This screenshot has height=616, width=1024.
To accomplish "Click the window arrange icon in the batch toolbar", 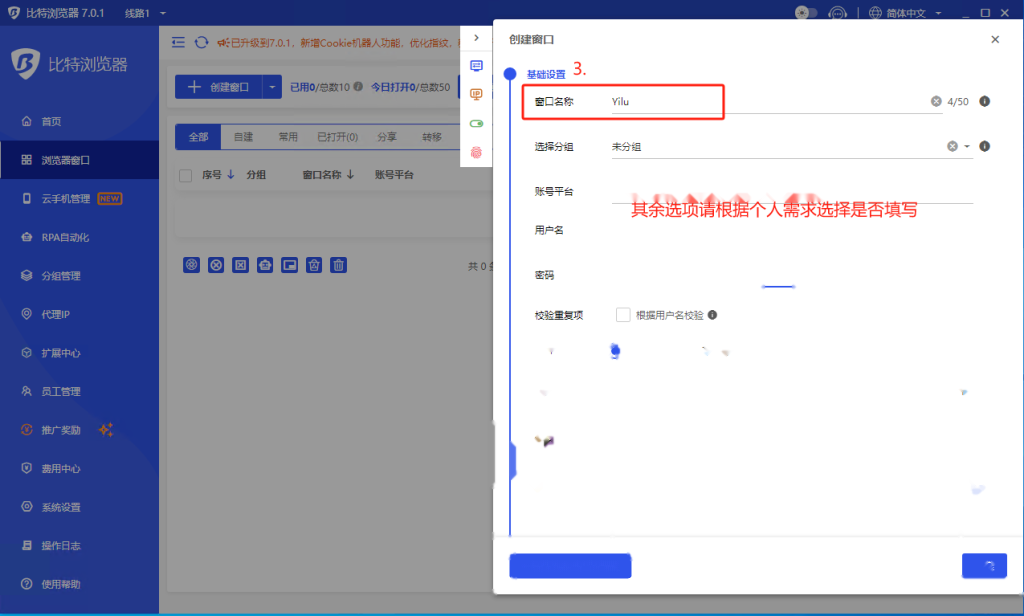I will pos(289,265).
